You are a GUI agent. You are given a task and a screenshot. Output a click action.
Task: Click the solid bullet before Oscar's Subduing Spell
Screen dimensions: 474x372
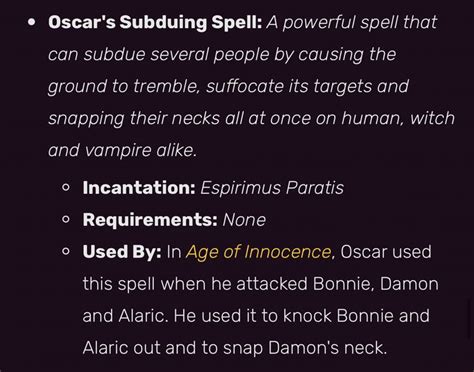click(x=32, y=22)
